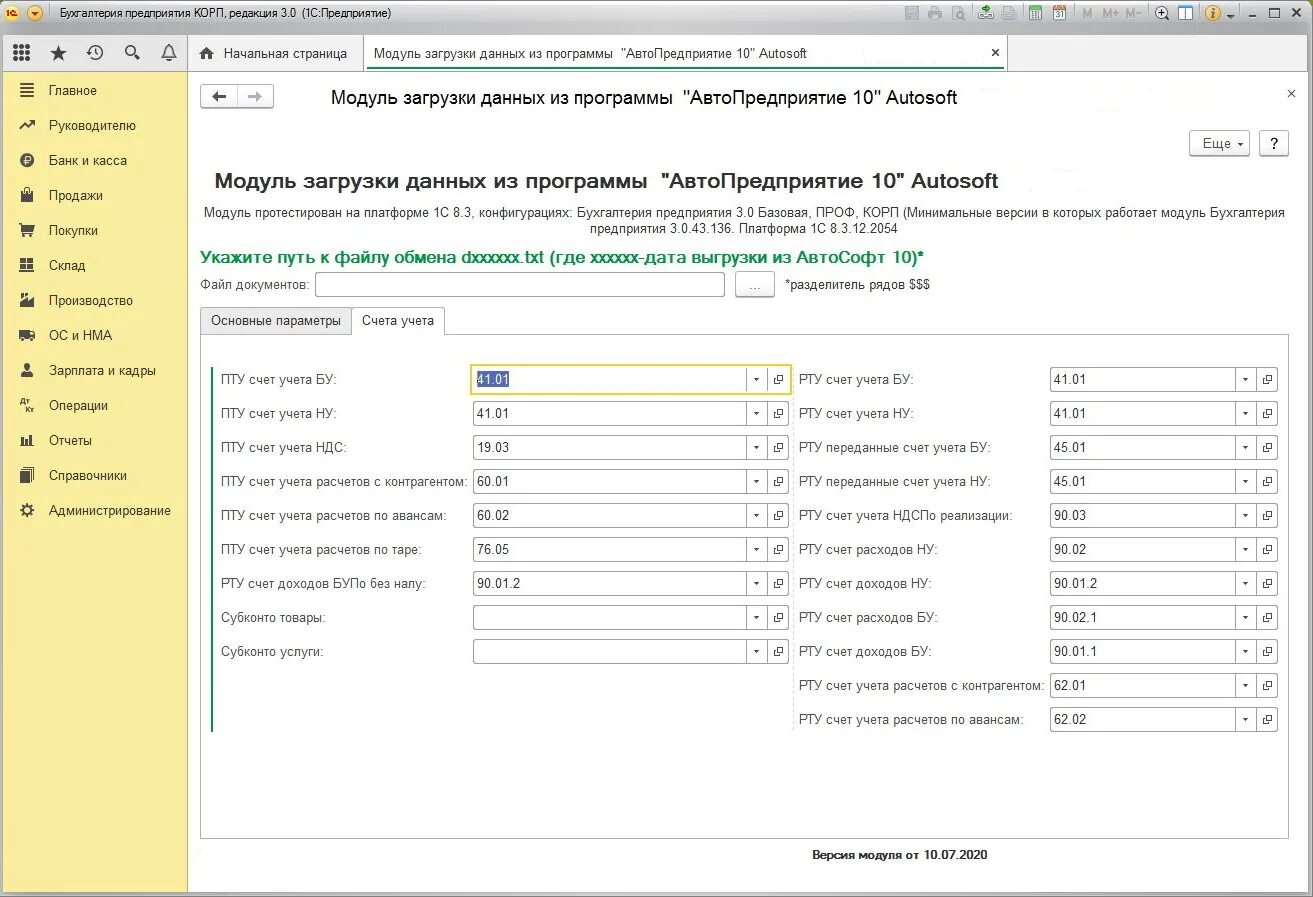Click the save diskette icon in title bar
The height and width of the screenshot is (897, 1313).
(x=912, y=13)
